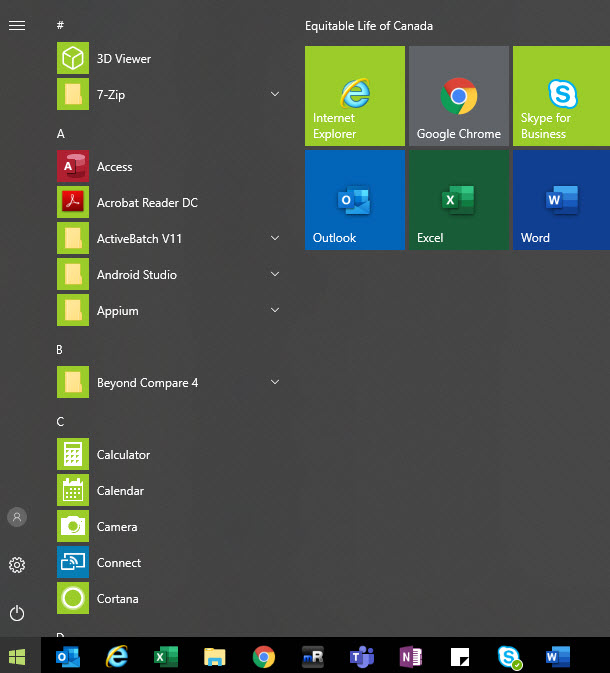The height and width of the screenshot is (673, 610).
Task: Expand the Start menu hamburger navigation
Action: (17, 26)
